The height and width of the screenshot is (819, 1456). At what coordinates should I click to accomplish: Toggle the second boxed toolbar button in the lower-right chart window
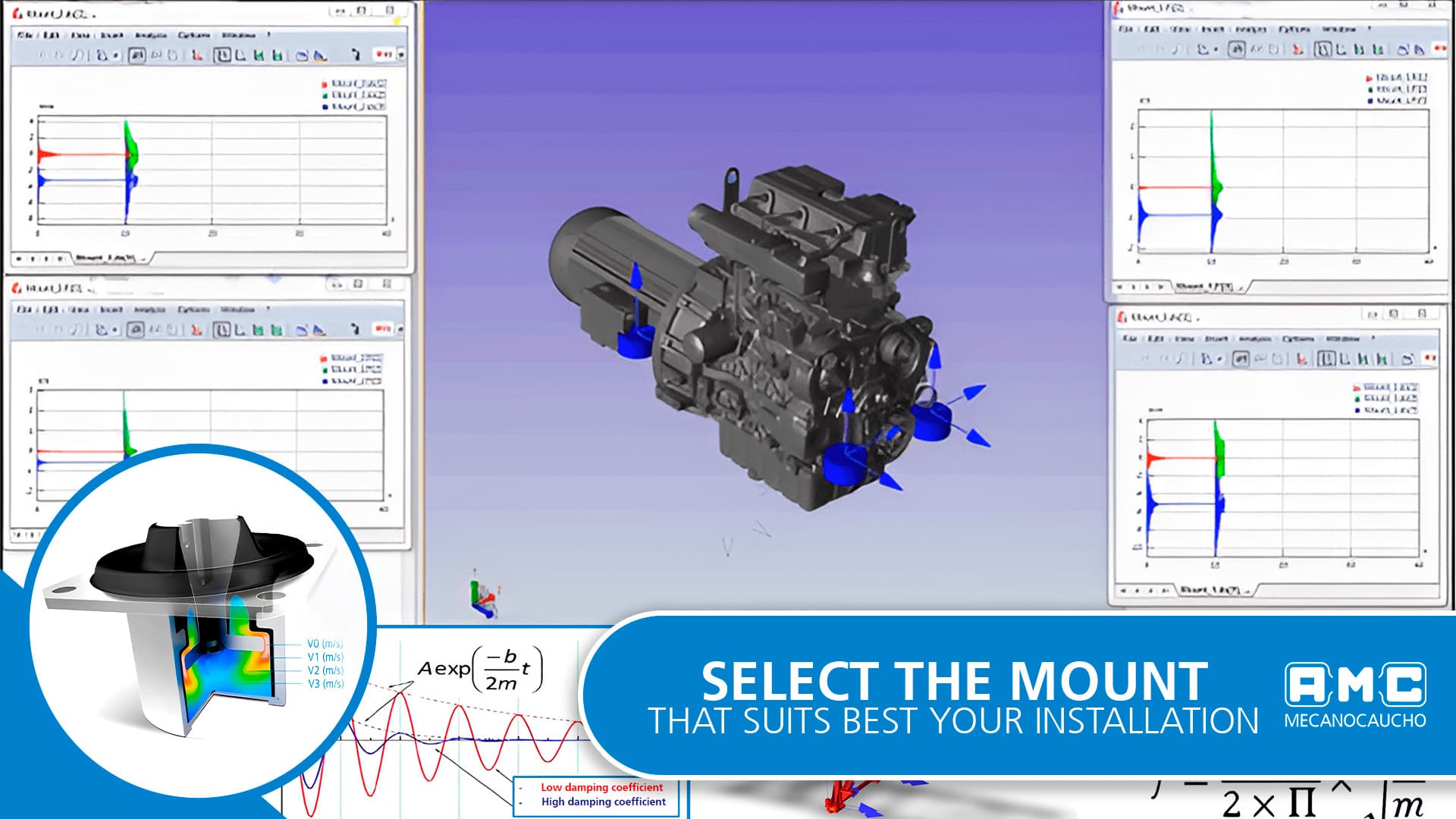coord(1326,359)
